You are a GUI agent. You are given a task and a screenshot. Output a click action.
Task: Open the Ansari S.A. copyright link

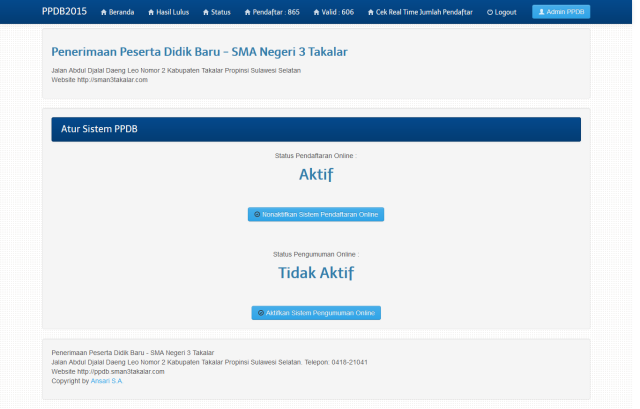105,380
